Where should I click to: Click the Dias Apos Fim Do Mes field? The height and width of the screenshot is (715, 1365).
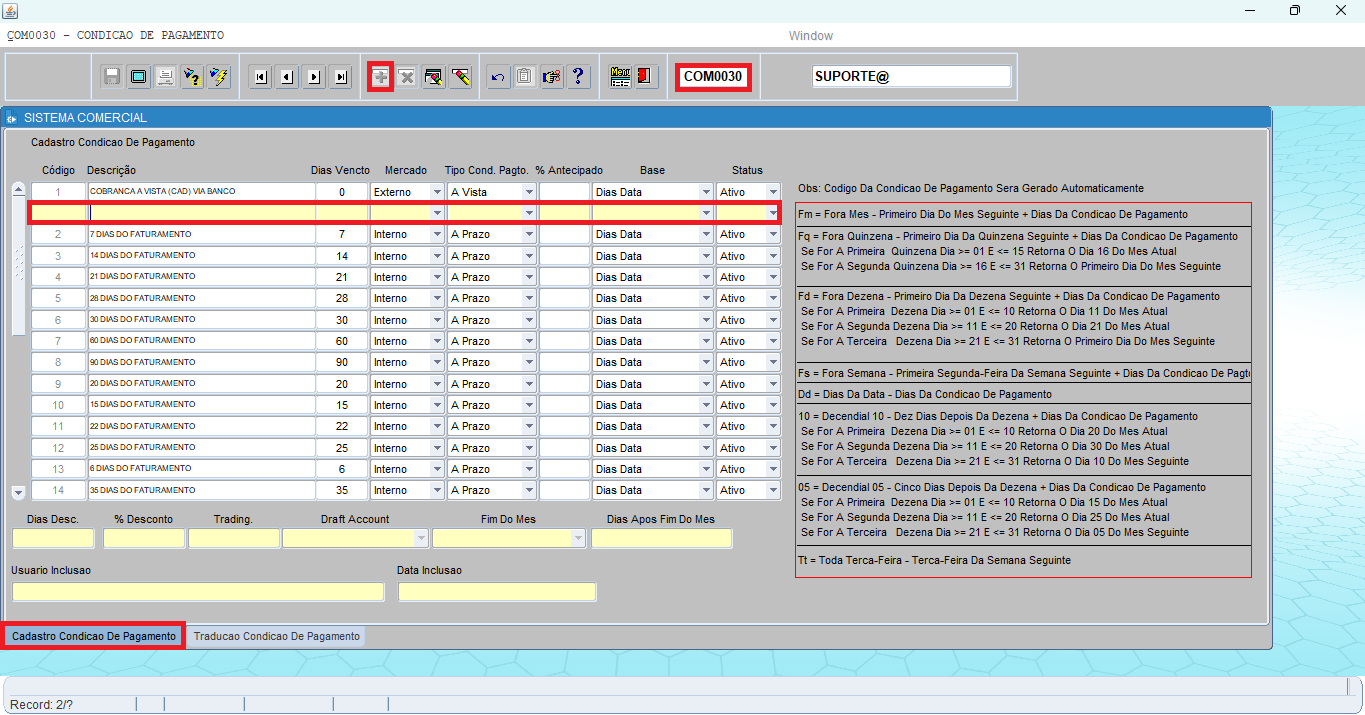coord(661,539)
